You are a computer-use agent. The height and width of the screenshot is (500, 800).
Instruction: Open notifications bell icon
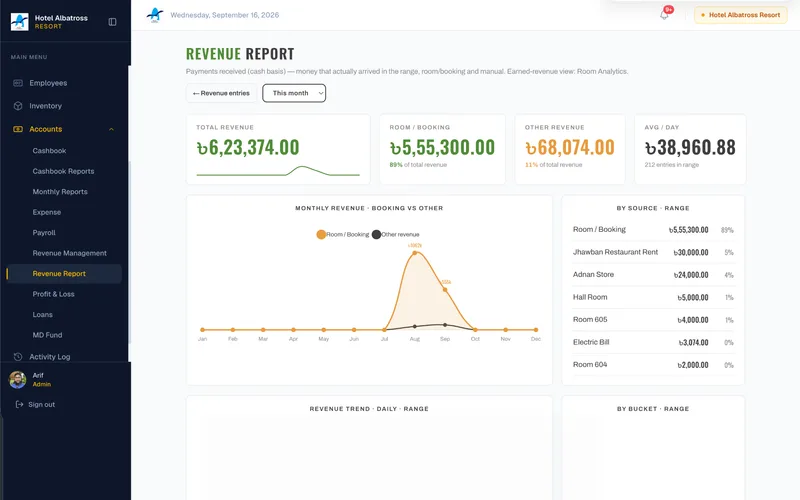664,15
